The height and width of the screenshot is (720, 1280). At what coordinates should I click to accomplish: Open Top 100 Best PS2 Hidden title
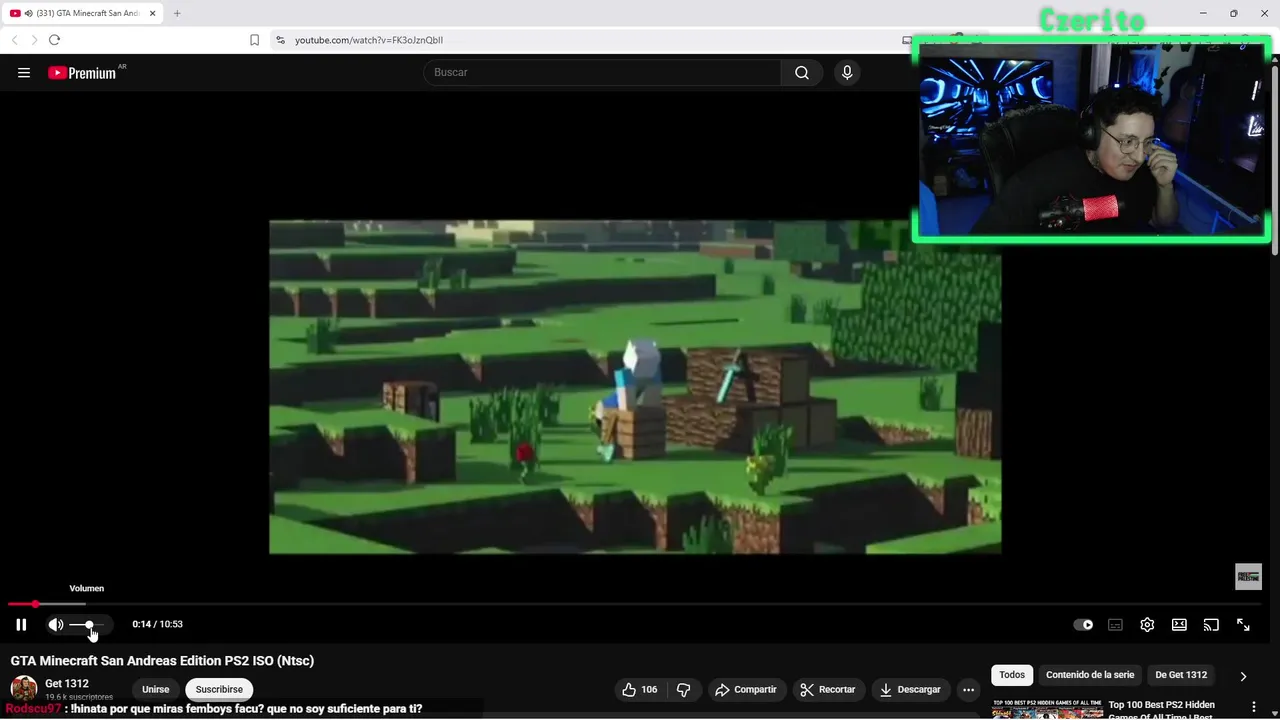click(1161, 710)
